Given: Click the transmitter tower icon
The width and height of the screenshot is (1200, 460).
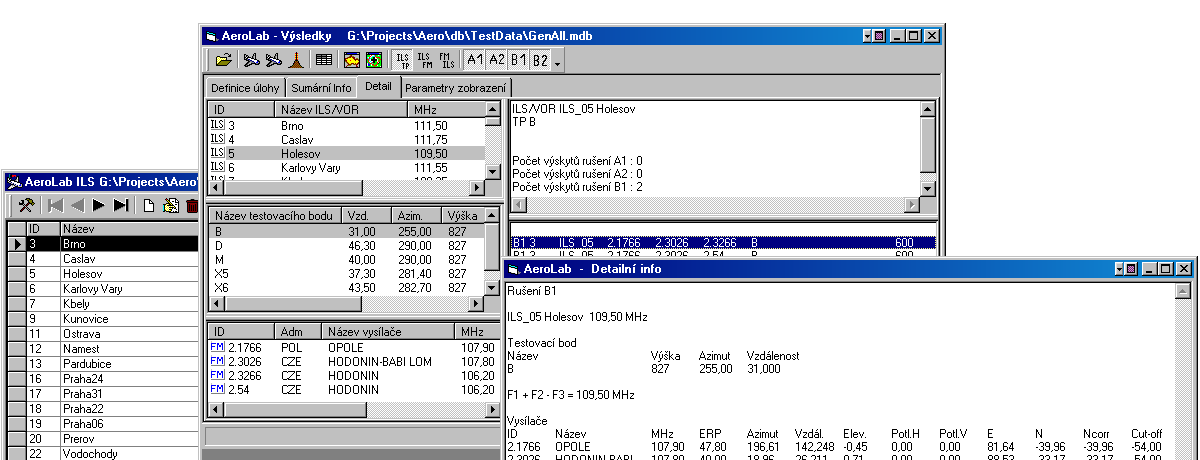Looking at the screenshot, I should (x=297, y=60).
